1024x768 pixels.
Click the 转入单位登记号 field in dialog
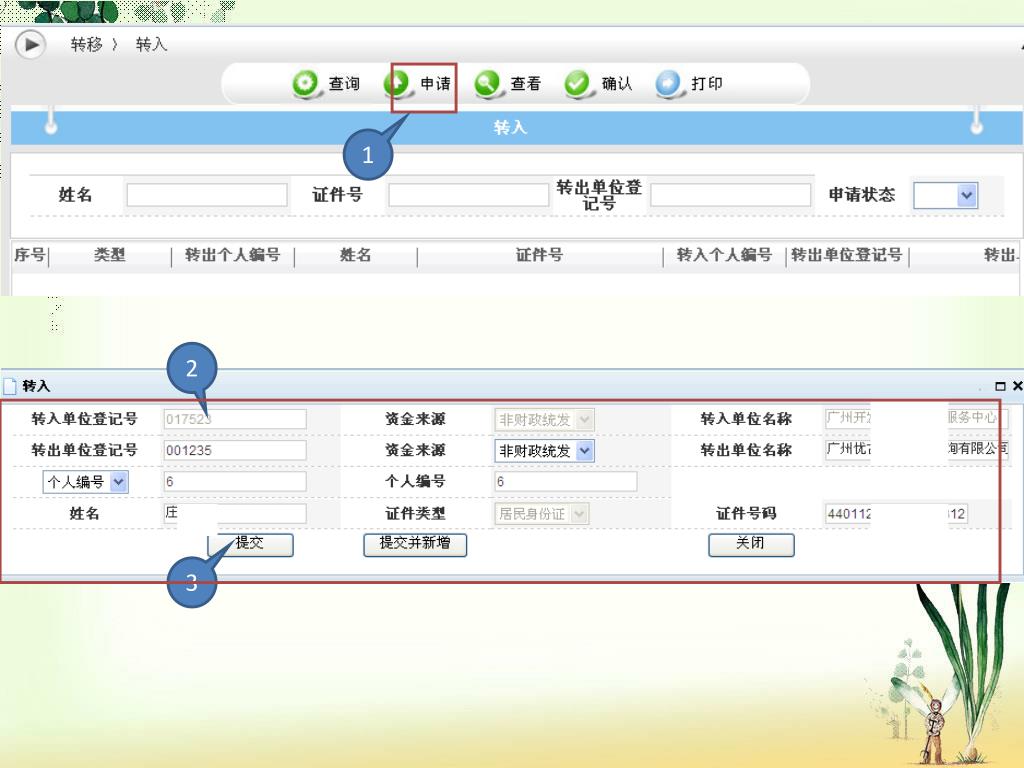[234, 419]
